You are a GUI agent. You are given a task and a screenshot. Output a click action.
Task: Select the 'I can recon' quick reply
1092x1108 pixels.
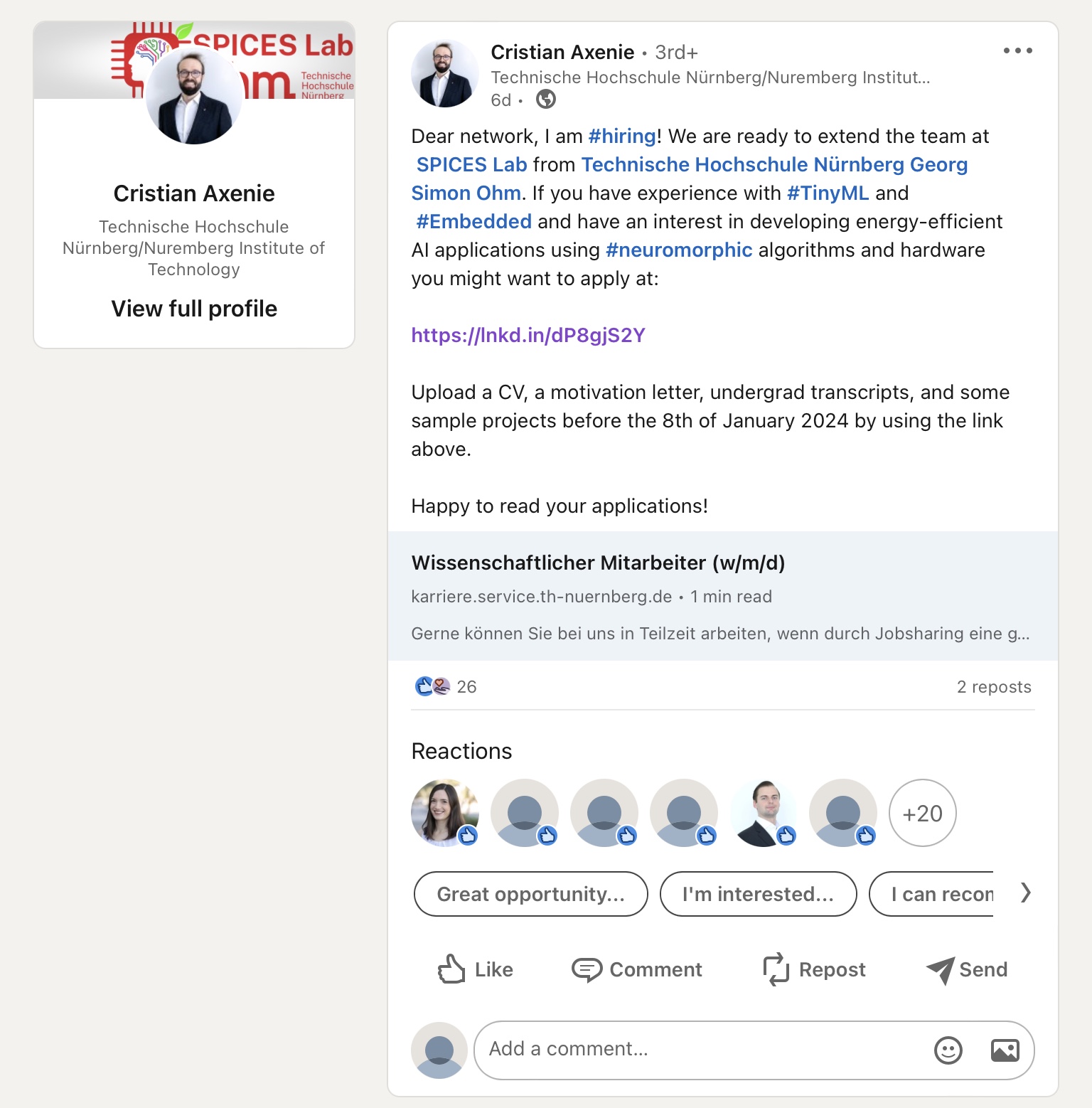tap(931, 894)
